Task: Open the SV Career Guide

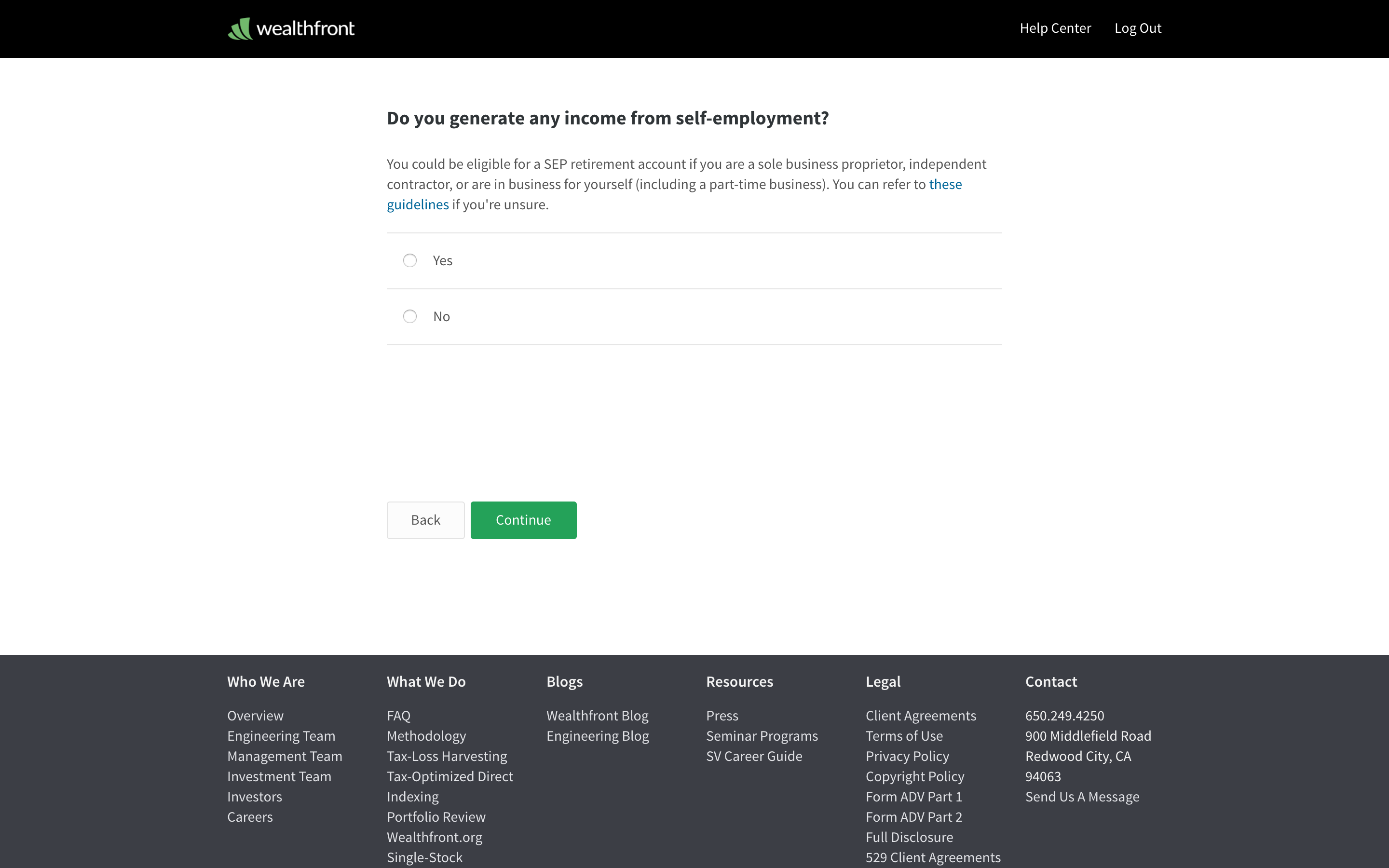Action: coord(754,756)
